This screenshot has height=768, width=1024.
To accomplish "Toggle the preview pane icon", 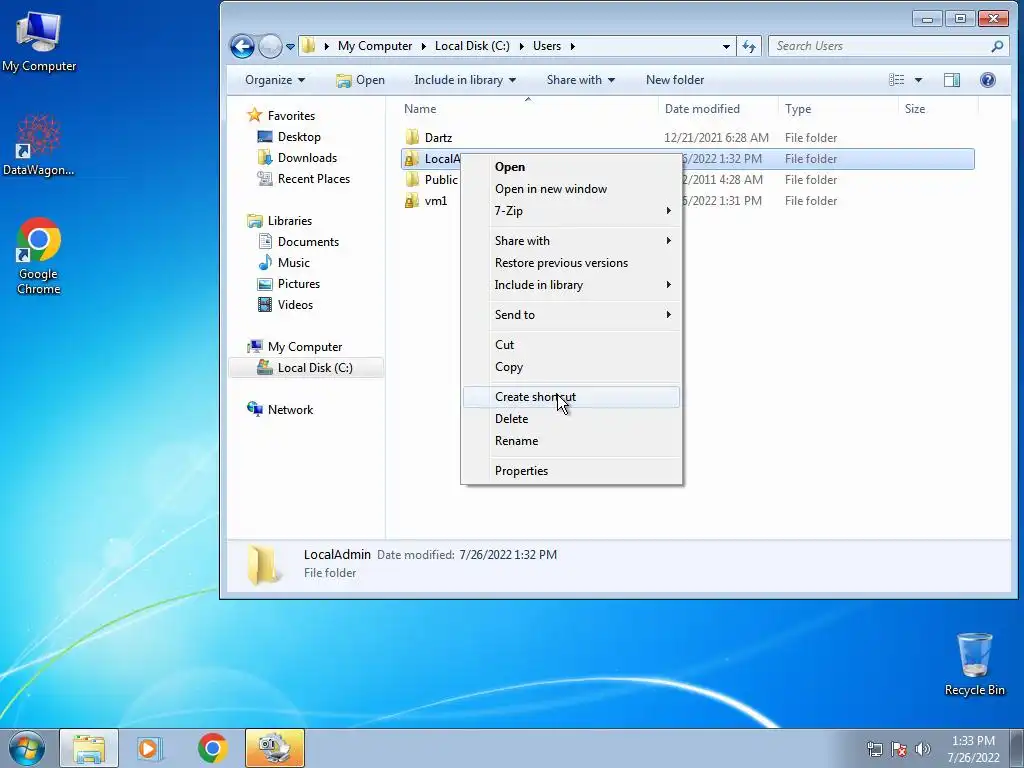I will tap(952, 80).
